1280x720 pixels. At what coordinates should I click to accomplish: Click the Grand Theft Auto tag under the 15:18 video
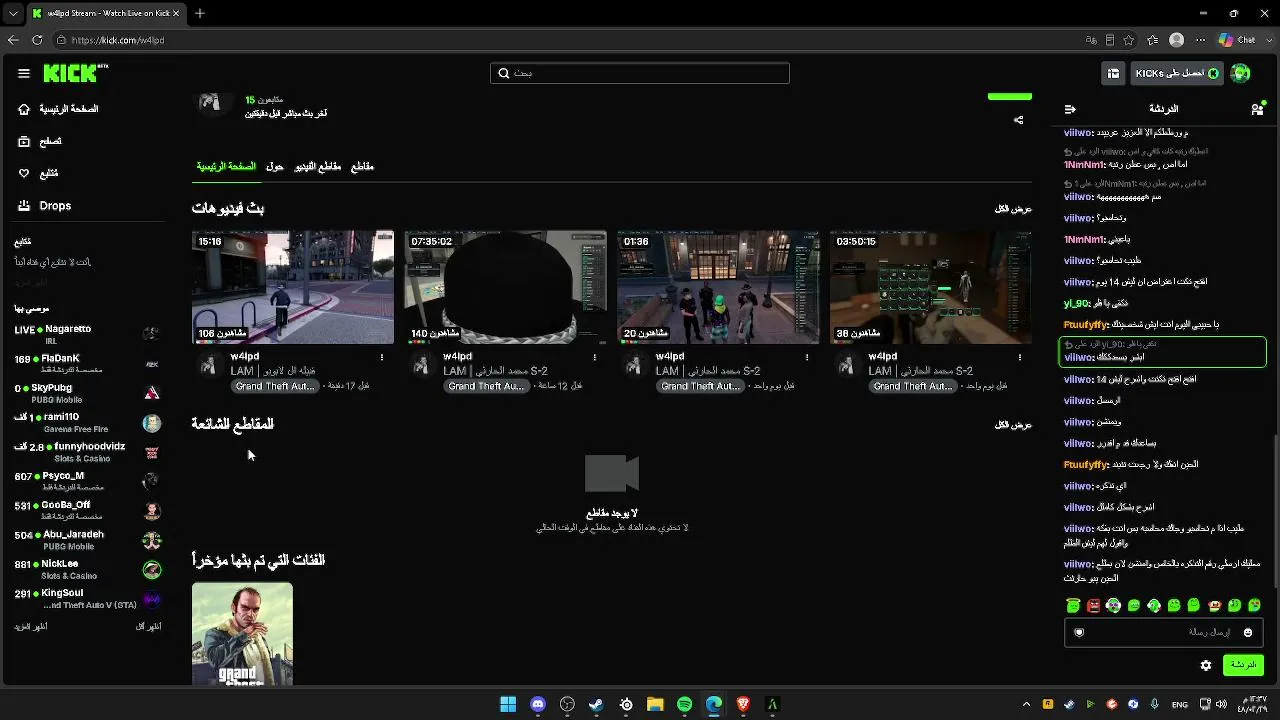(x=275, y=386)
